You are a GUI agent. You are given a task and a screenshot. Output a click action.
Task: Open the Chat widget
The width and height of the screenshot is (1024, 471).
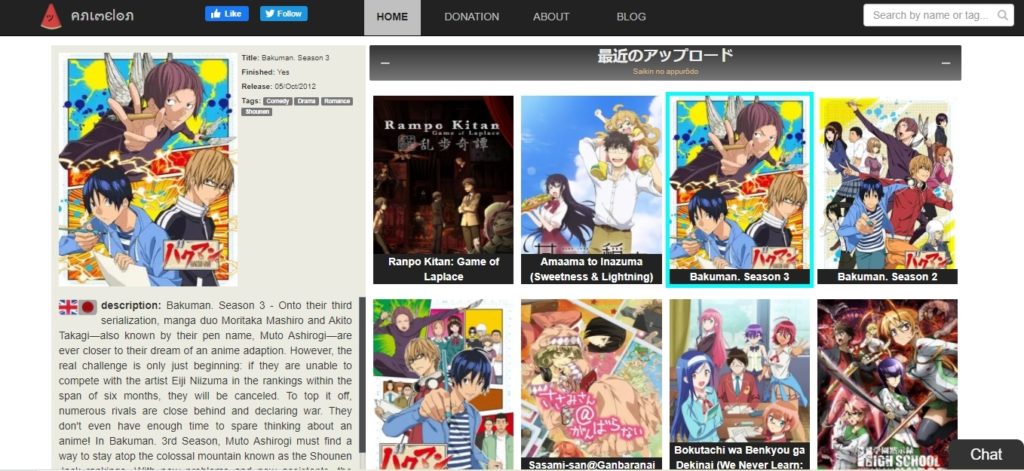click(x=985, y=455)
